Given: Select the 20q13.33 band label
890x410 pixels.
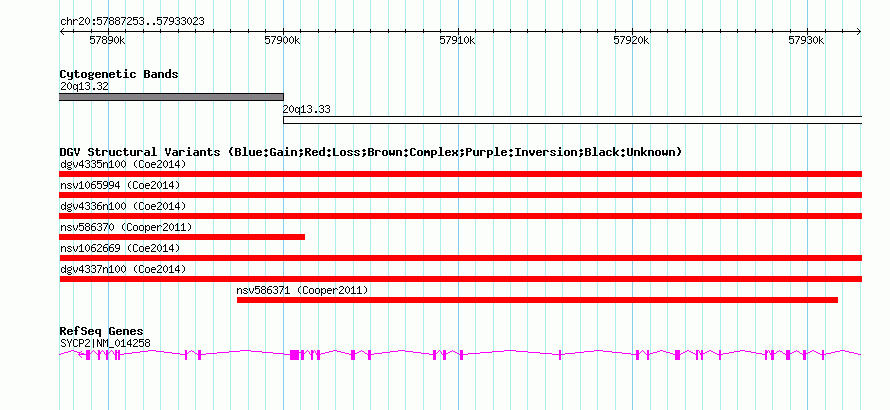Looking at the screenshot, I should (x=307, y=110).
